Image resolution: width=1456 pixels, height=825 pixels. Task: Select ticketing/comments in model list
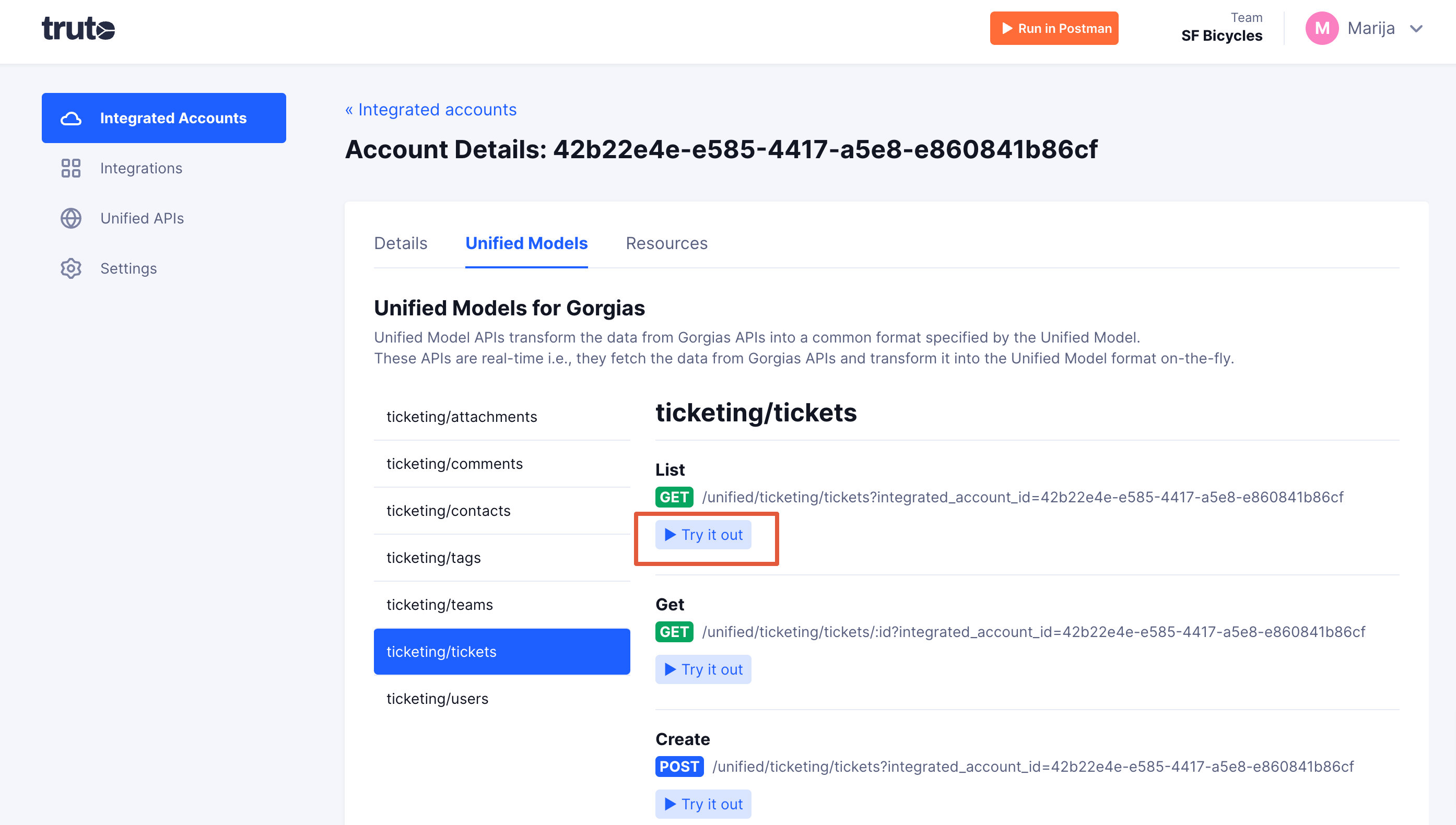(502, 464)
